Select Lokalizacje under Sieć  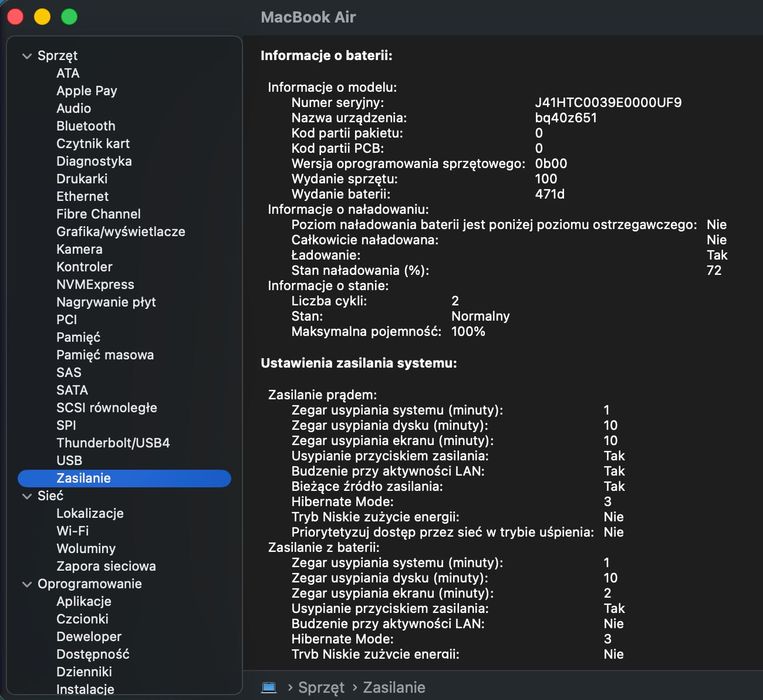coord(90,514)
